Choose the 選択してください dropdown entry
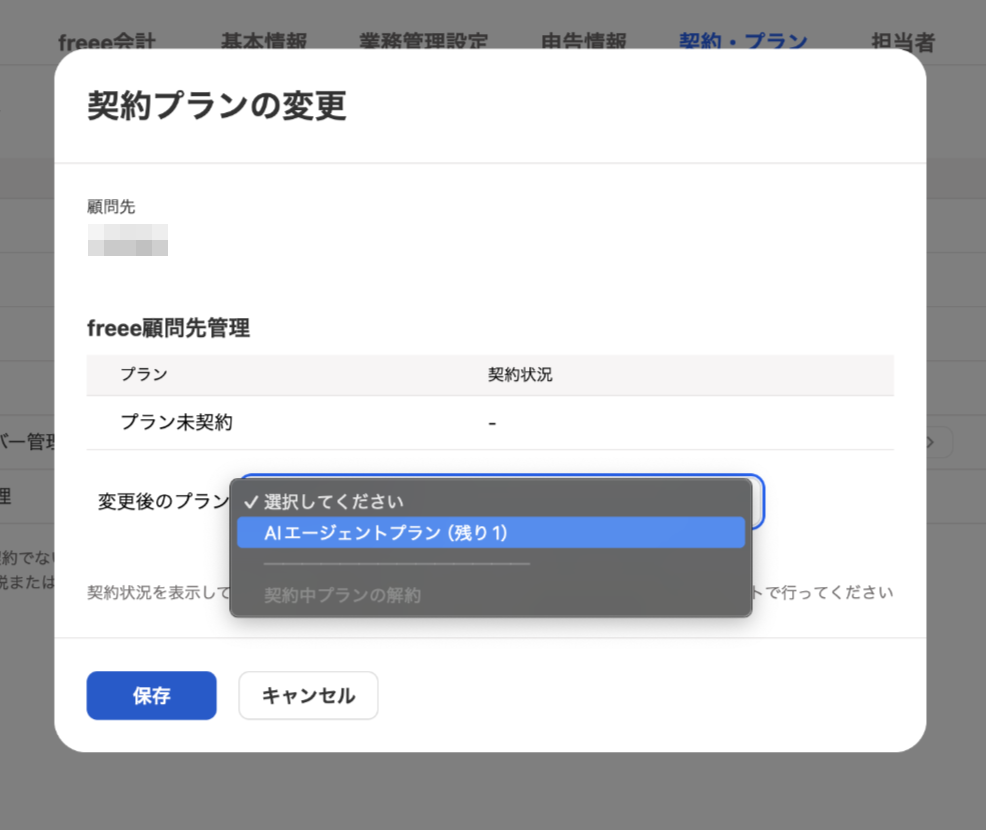This screenshot has width=986, height=830. pyautogui.click(x=490, y=502)
